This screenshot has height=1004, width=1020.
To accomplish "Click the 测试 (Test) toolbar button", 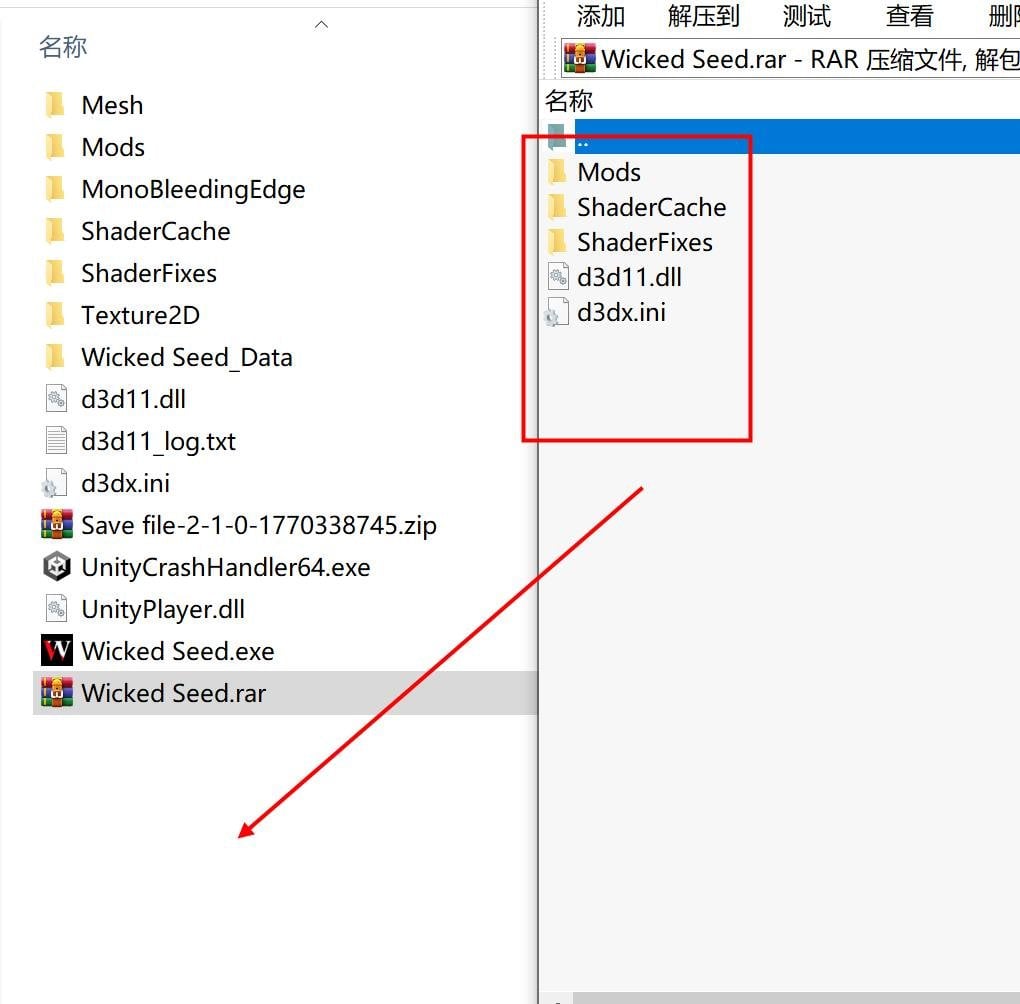I will pyautogui.click(x=807, y=16).
